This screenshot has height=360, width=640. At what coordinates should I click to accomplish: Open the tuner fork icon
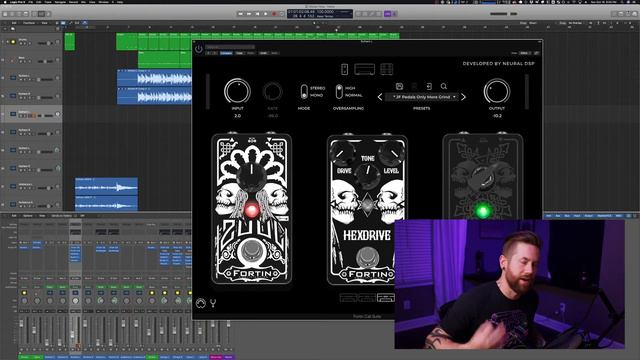pos(213,303)
